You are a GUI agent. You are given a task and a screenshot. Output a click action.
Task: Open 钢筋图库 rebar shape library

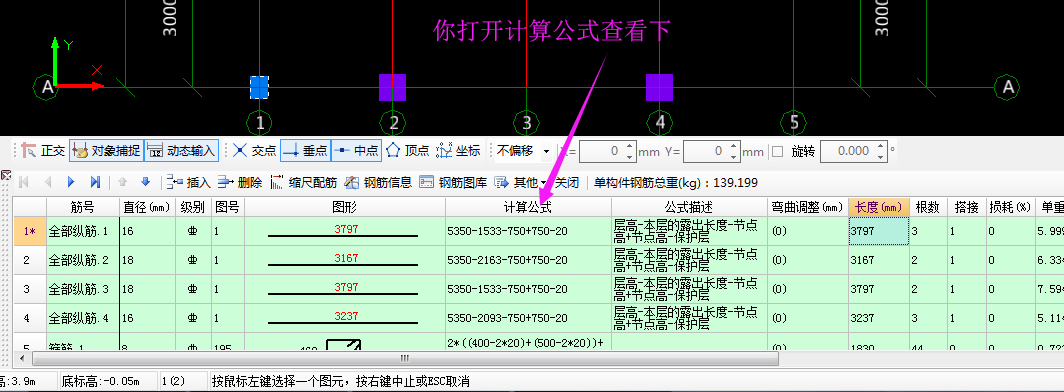(453, 182)
